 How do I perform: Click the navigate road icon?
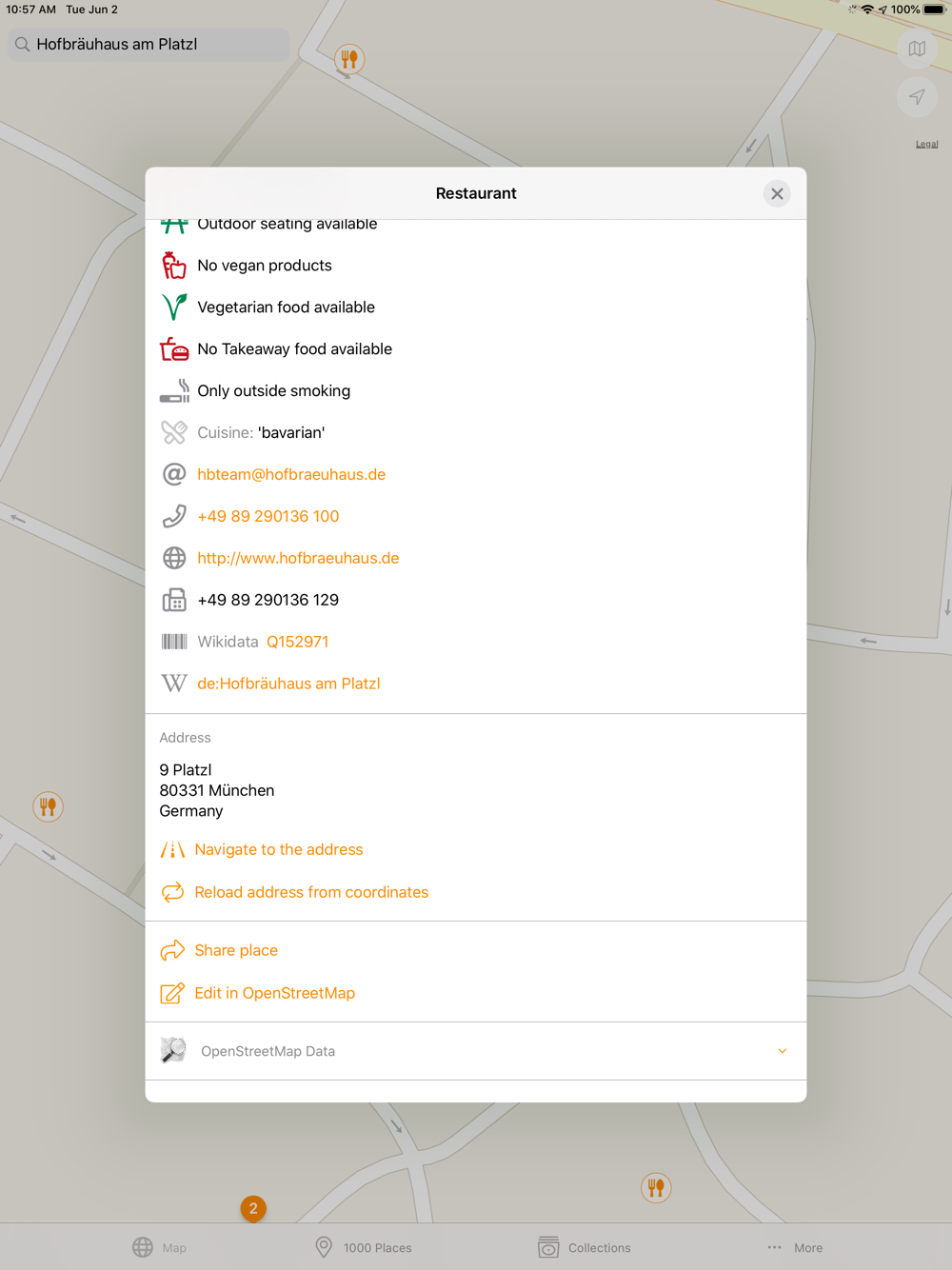click(x=172, y=849)
